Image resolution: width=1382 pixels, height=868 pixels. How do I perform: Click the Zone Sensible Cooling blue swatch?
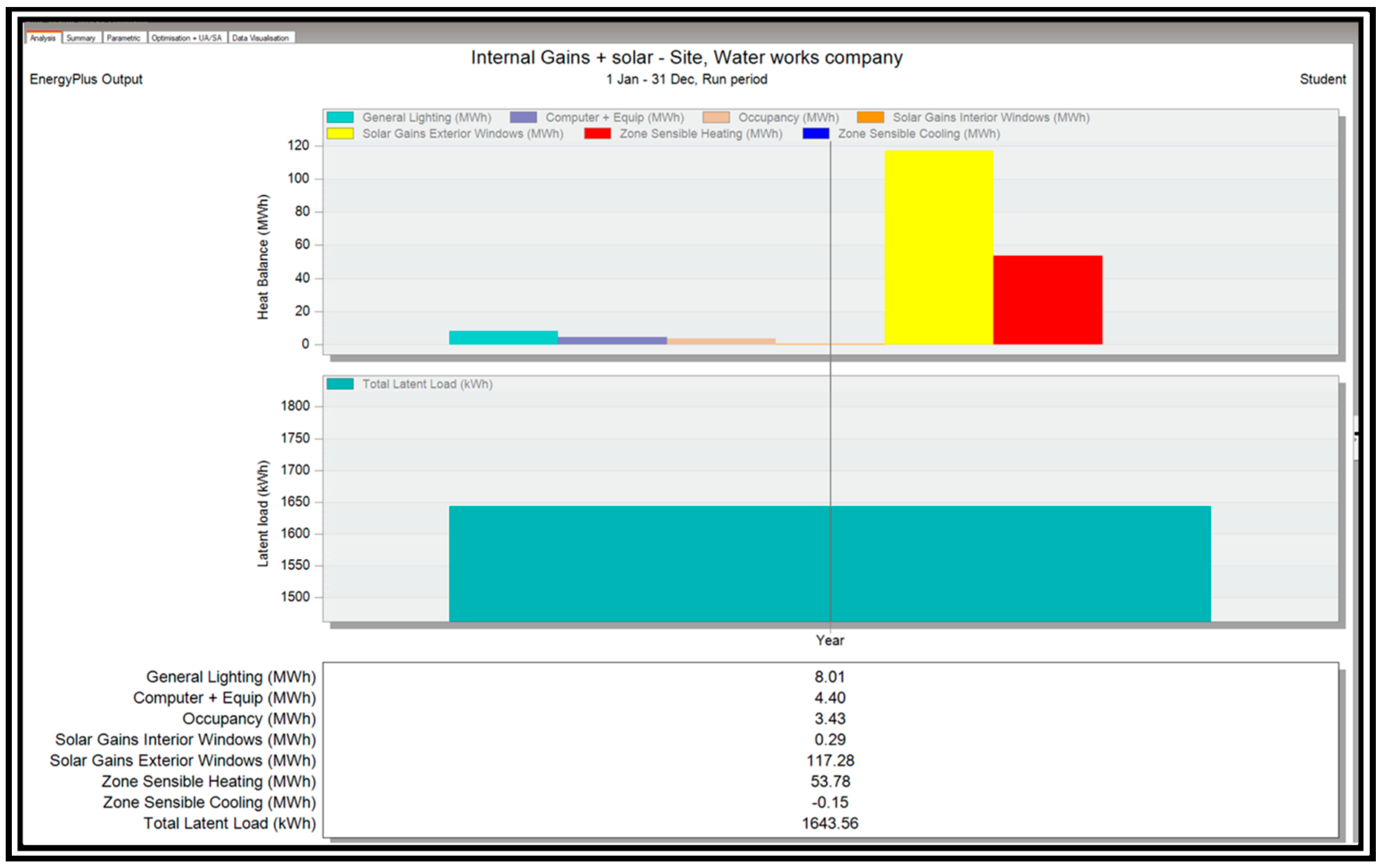click(815, 134)
